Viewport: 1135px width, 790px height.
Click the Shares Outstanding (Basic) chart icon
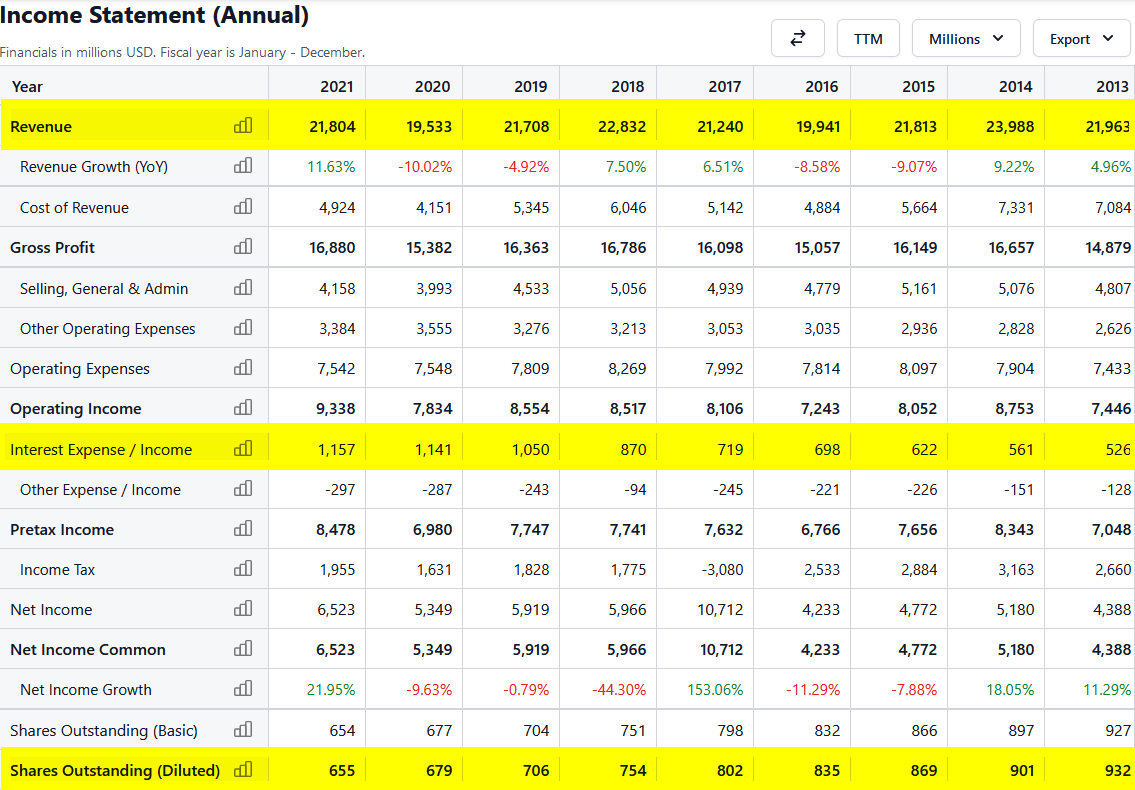coord(243,730)
